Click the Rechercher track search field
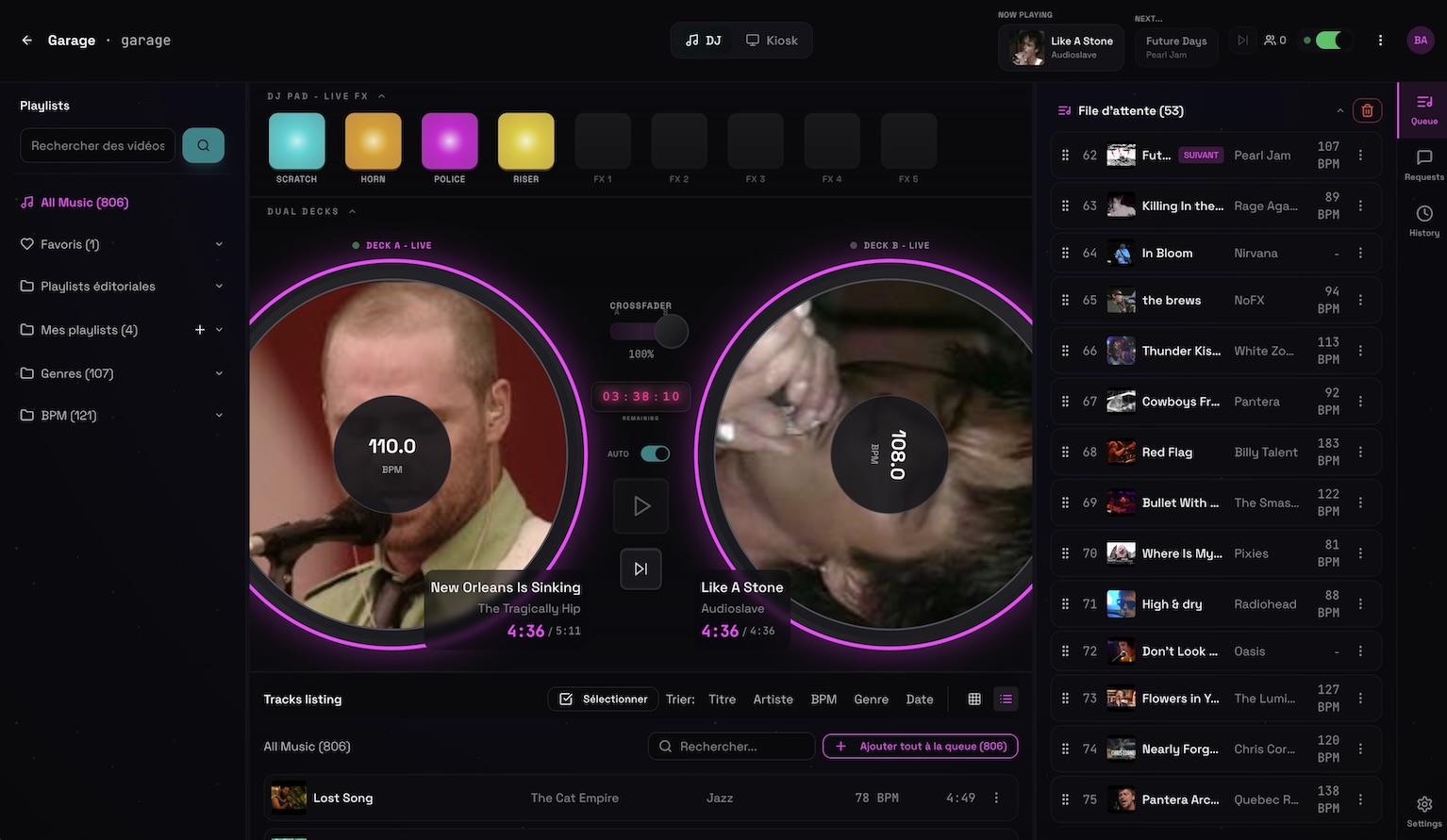Viewport: 1447px width, 840px height. [x=731, y=746]
